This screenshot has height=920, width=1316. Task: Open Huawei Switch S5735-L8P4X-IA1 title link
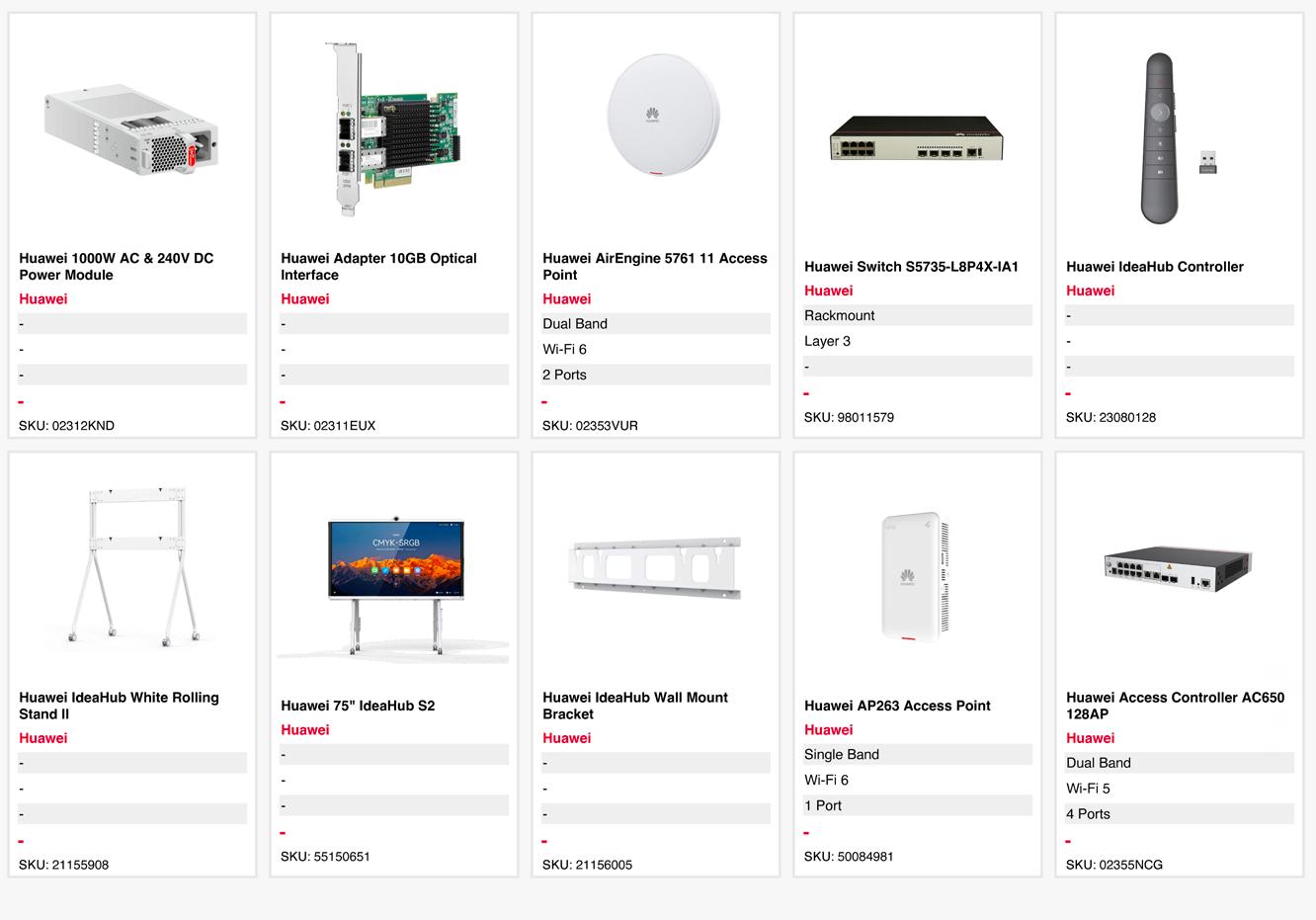pos(911,267)
